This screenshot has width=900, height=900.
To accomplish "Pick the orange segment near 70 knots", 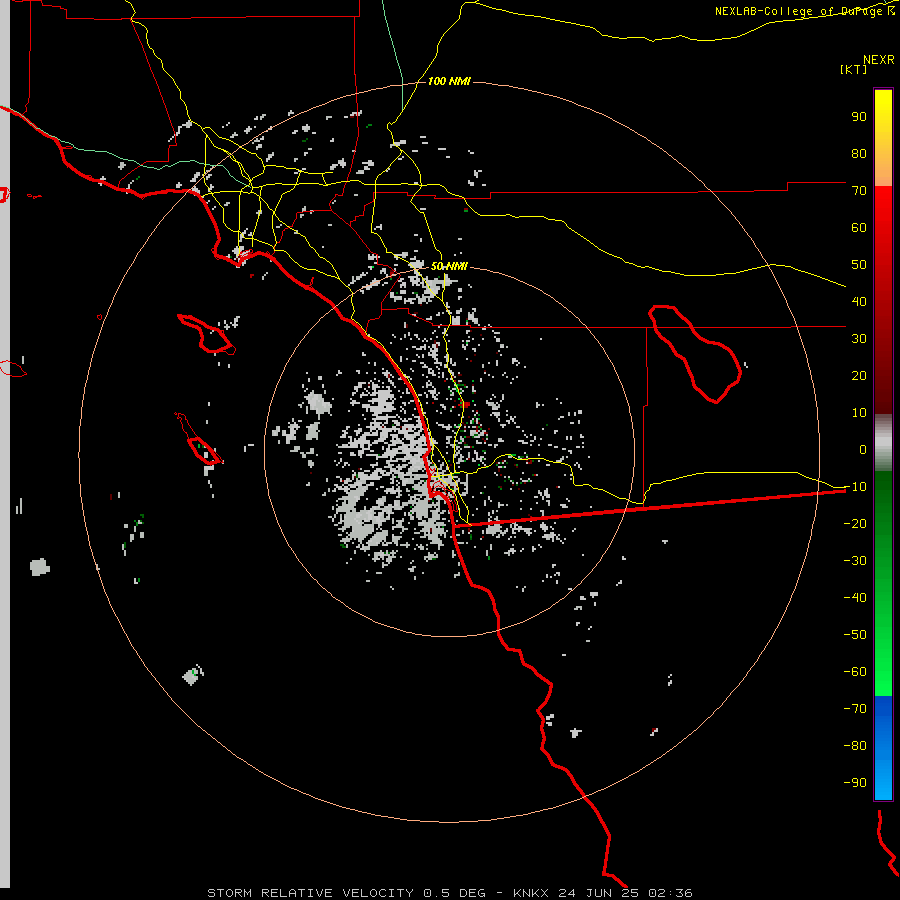I will tap(883, 172).
